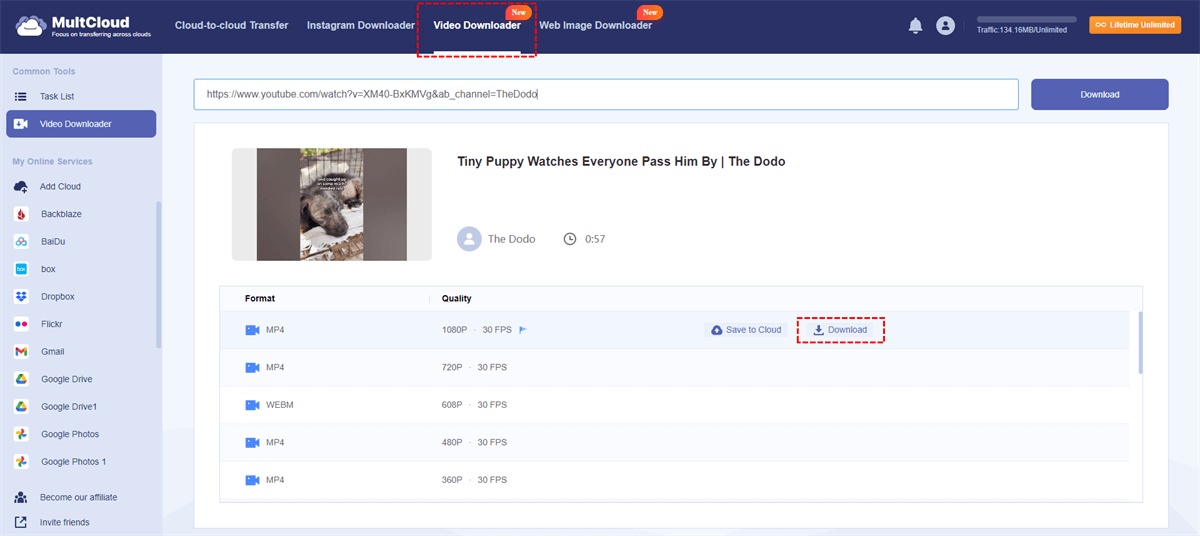1200x536 pixels.
Task: Click the video title text
Action: click(x=621, y=161)
